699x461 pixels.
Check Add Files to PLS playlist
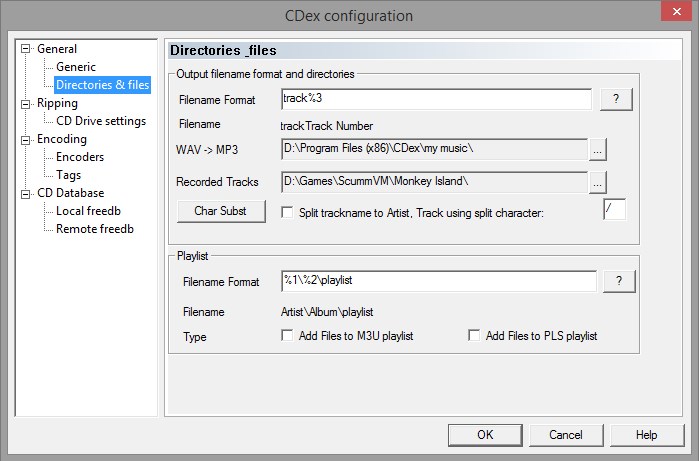(x=475, y=336)
